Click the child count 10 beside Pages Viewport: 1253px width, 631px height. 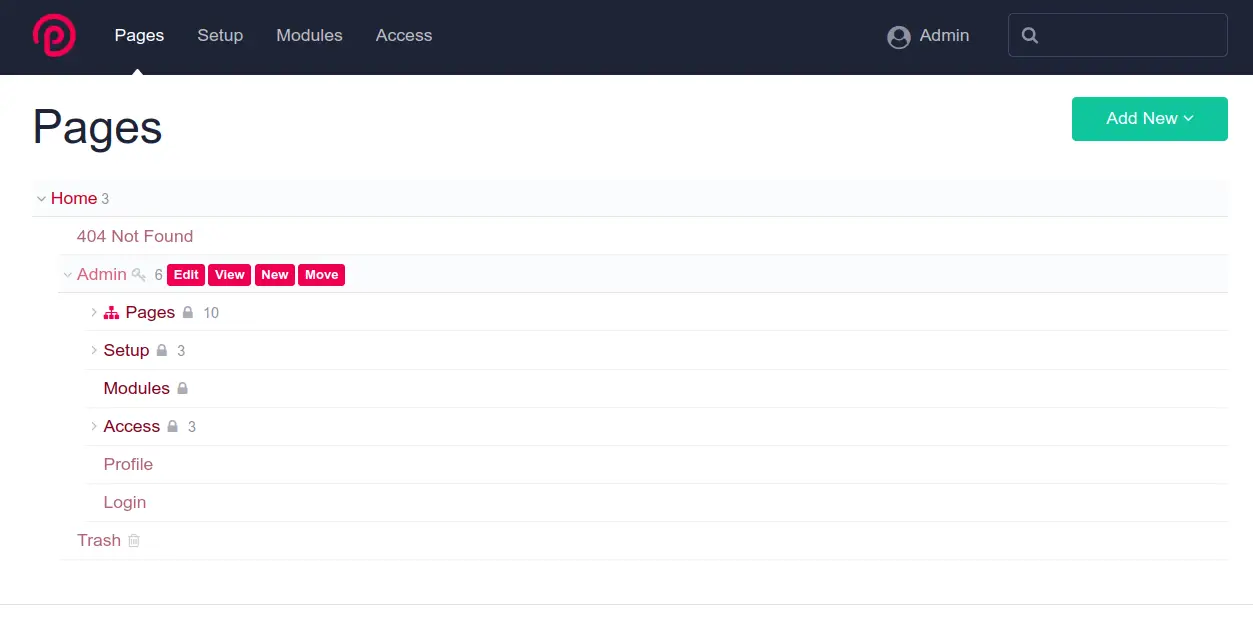point(211,313)
